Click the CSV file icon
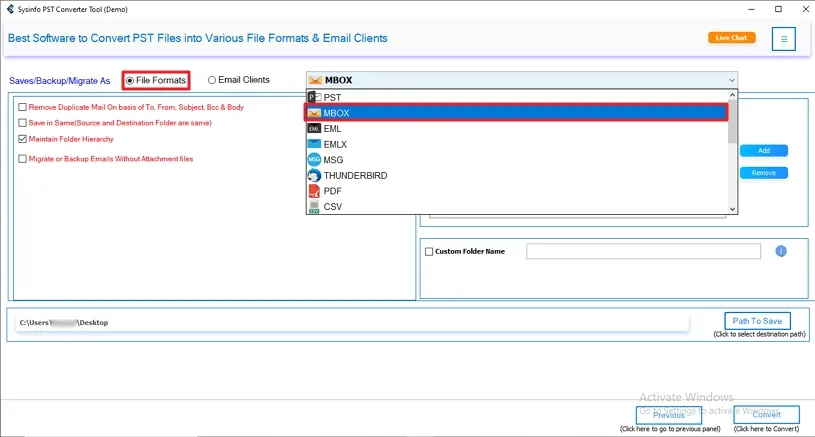 (314, 206)
